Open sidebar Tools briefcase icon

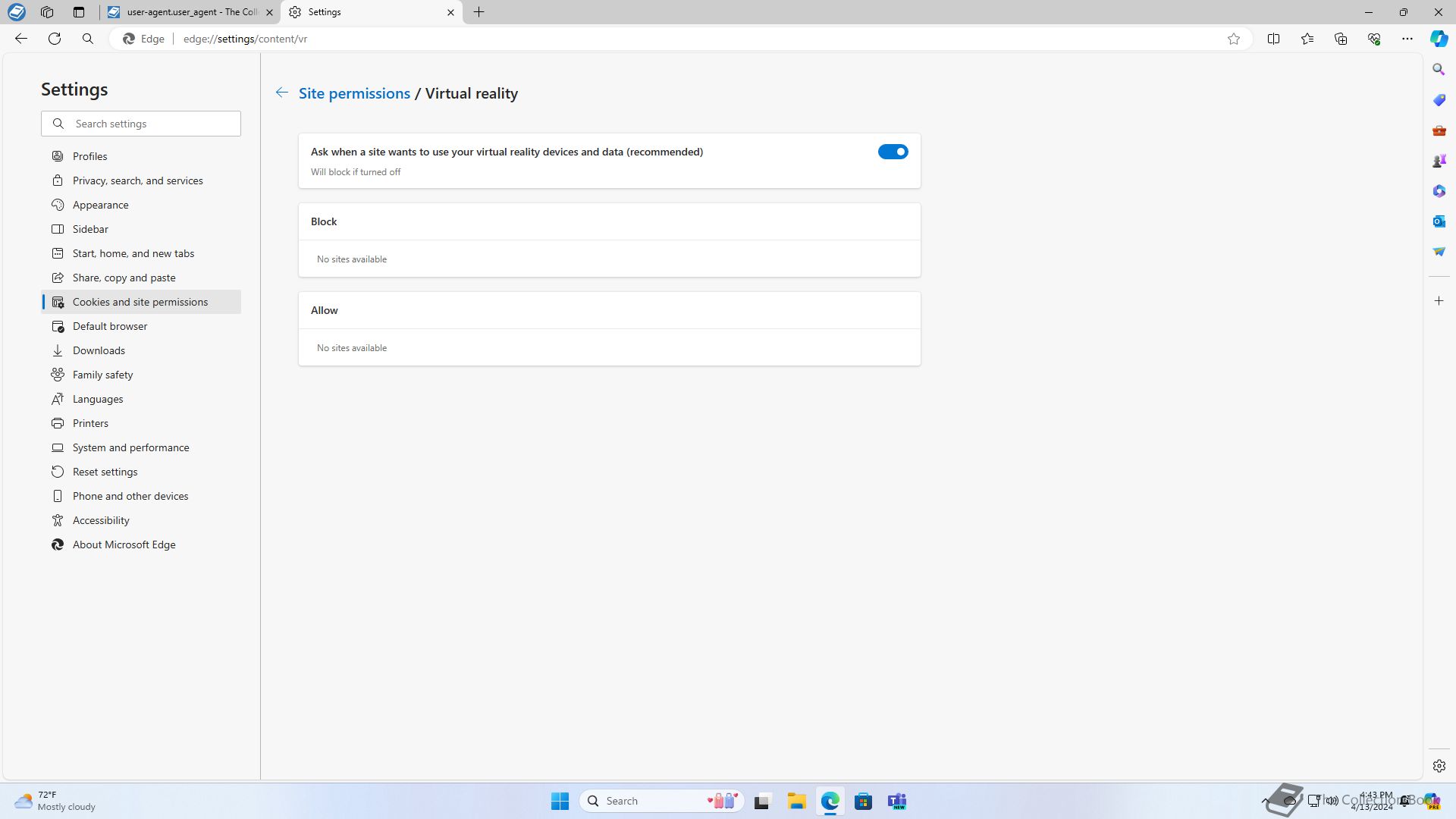[x=1439, y=130]
